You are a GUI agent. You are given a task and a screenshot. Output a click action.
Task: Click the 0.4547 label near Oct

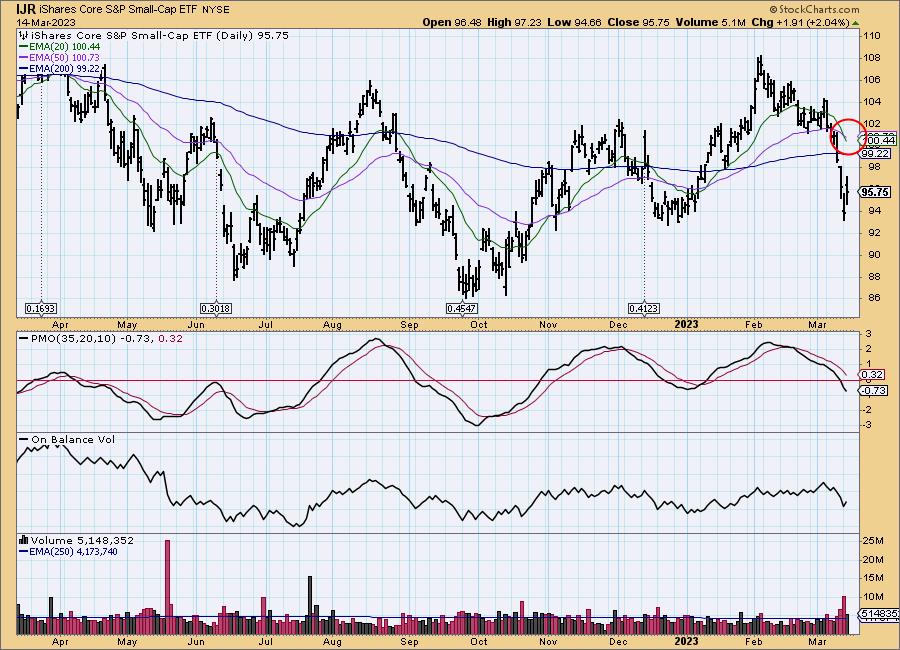click(461, 309)
